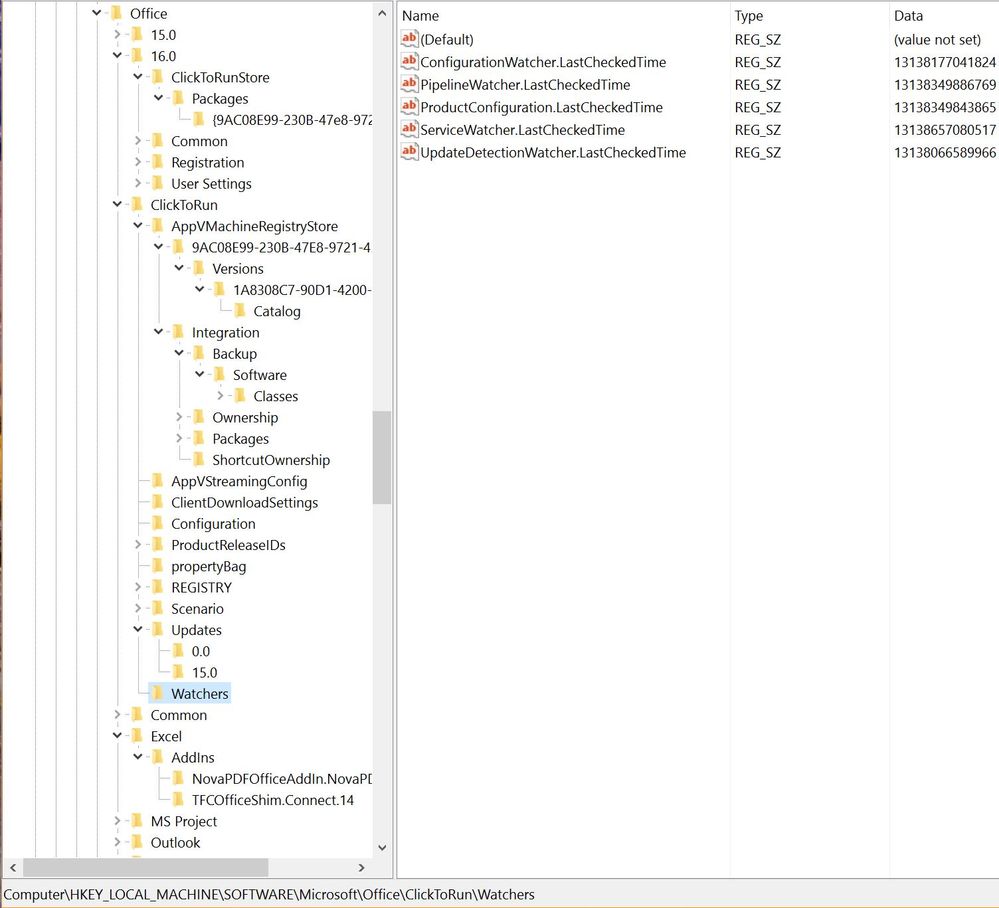Screen dimensions: 999x908
Task: Collapse the Office key
Action: pyautogui.click(x=97, y=13)
